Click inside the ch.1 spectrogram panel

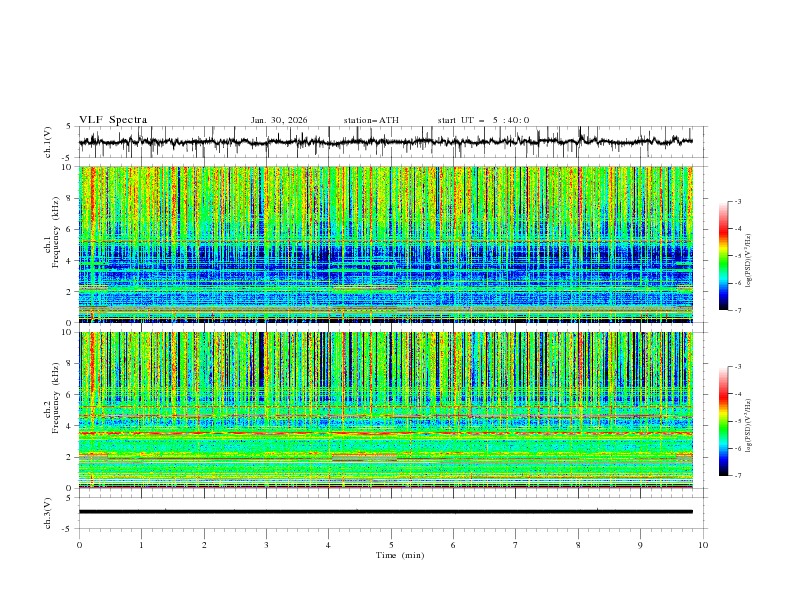click(x=385, y=244)
